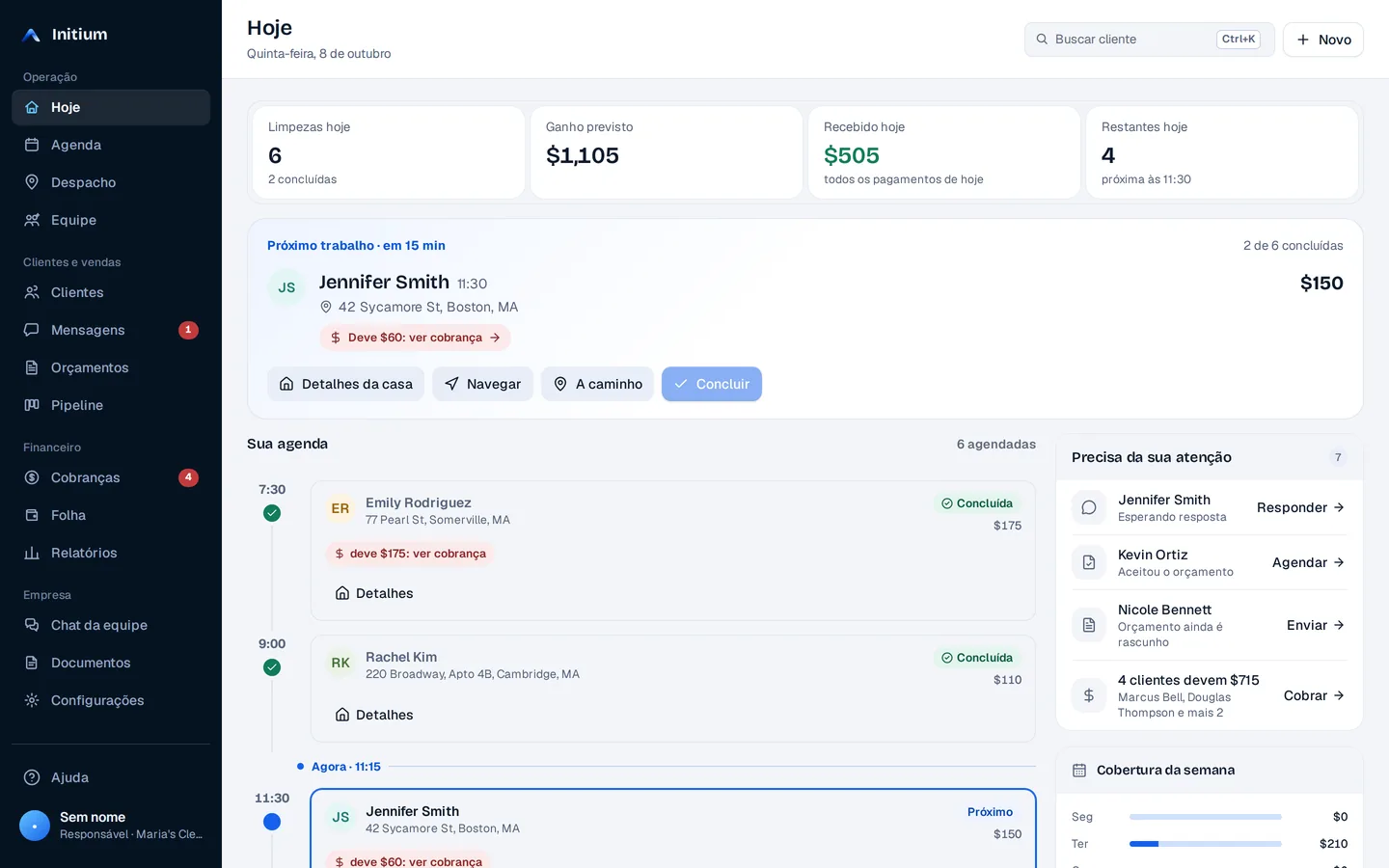Go to Cobranças in the sidebar
Viewport: 1389px width, 868px height.
tap(111, 477)
